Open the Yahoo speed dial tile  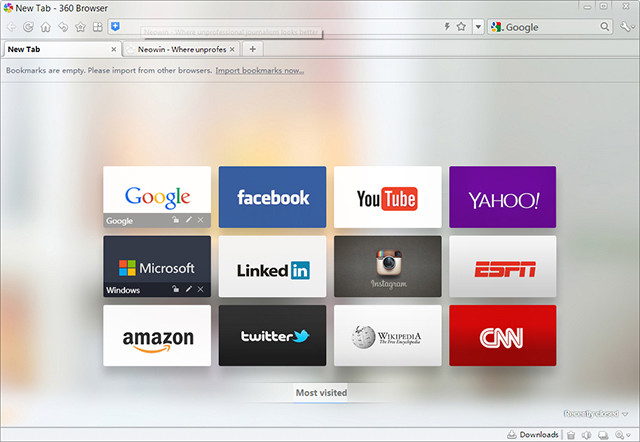(502, 197)
